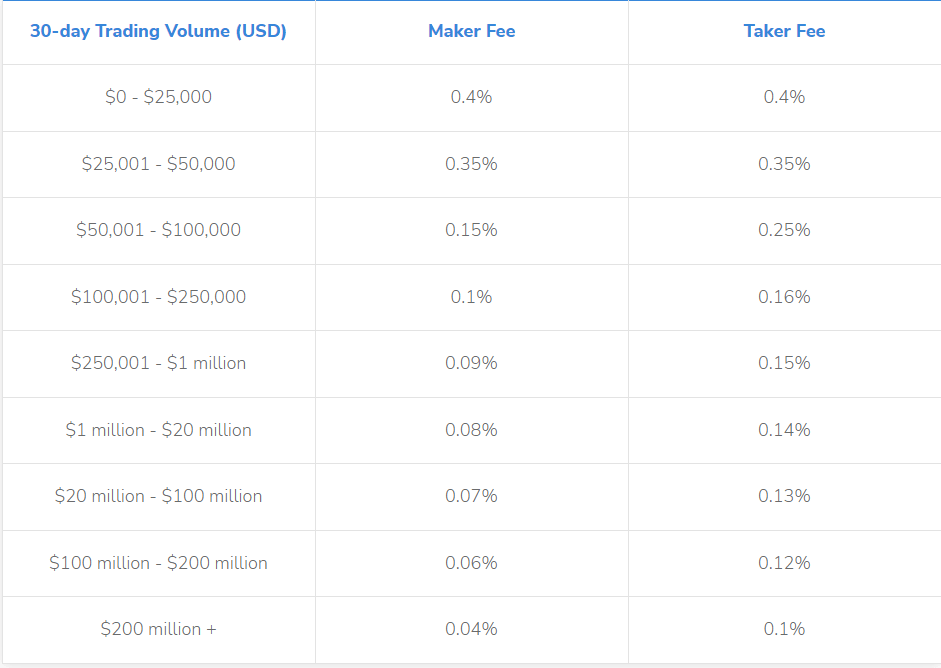The height and width of the screenshot is (668, 941).
Task: Click the 0.09% maker fee value
Action: [x=471, y=363]
